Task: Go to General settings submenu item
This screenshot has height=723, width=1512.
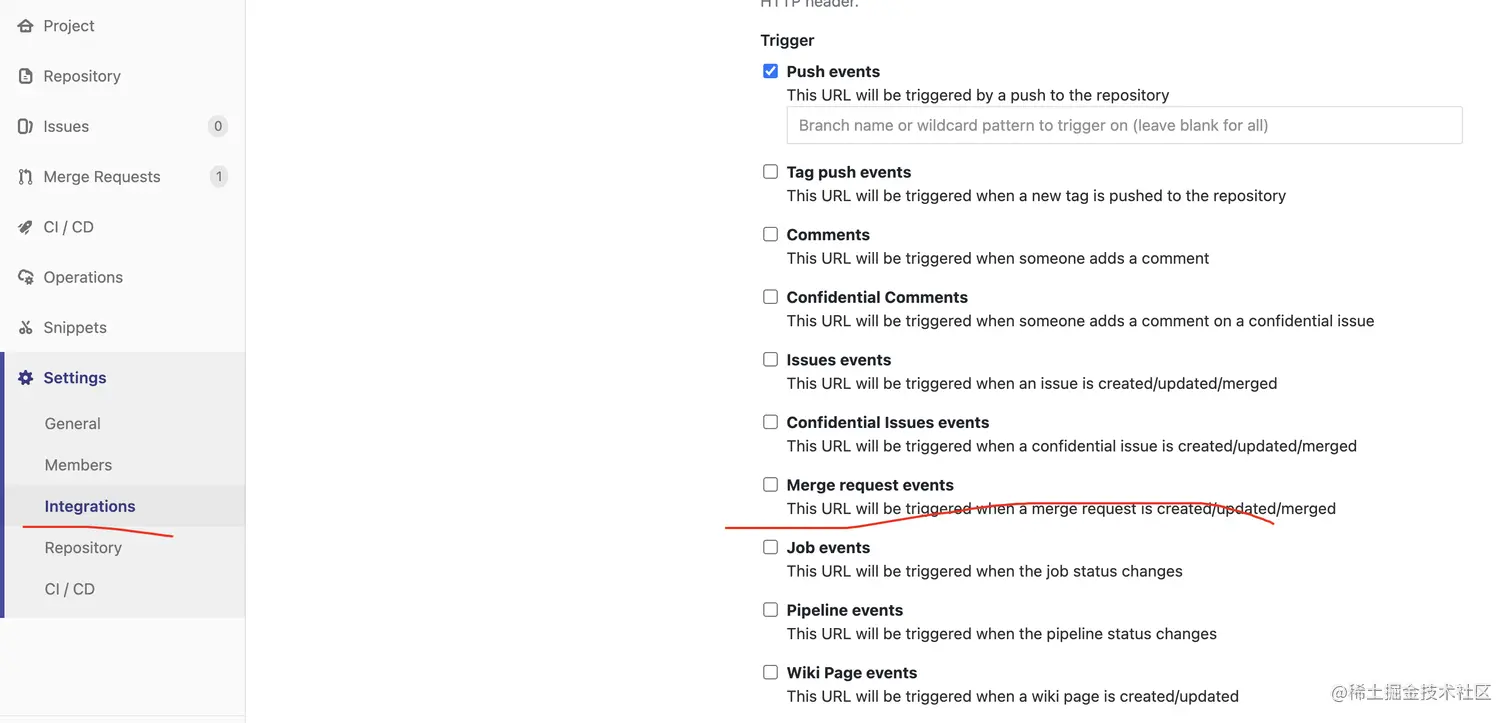Action: point(72,424)
